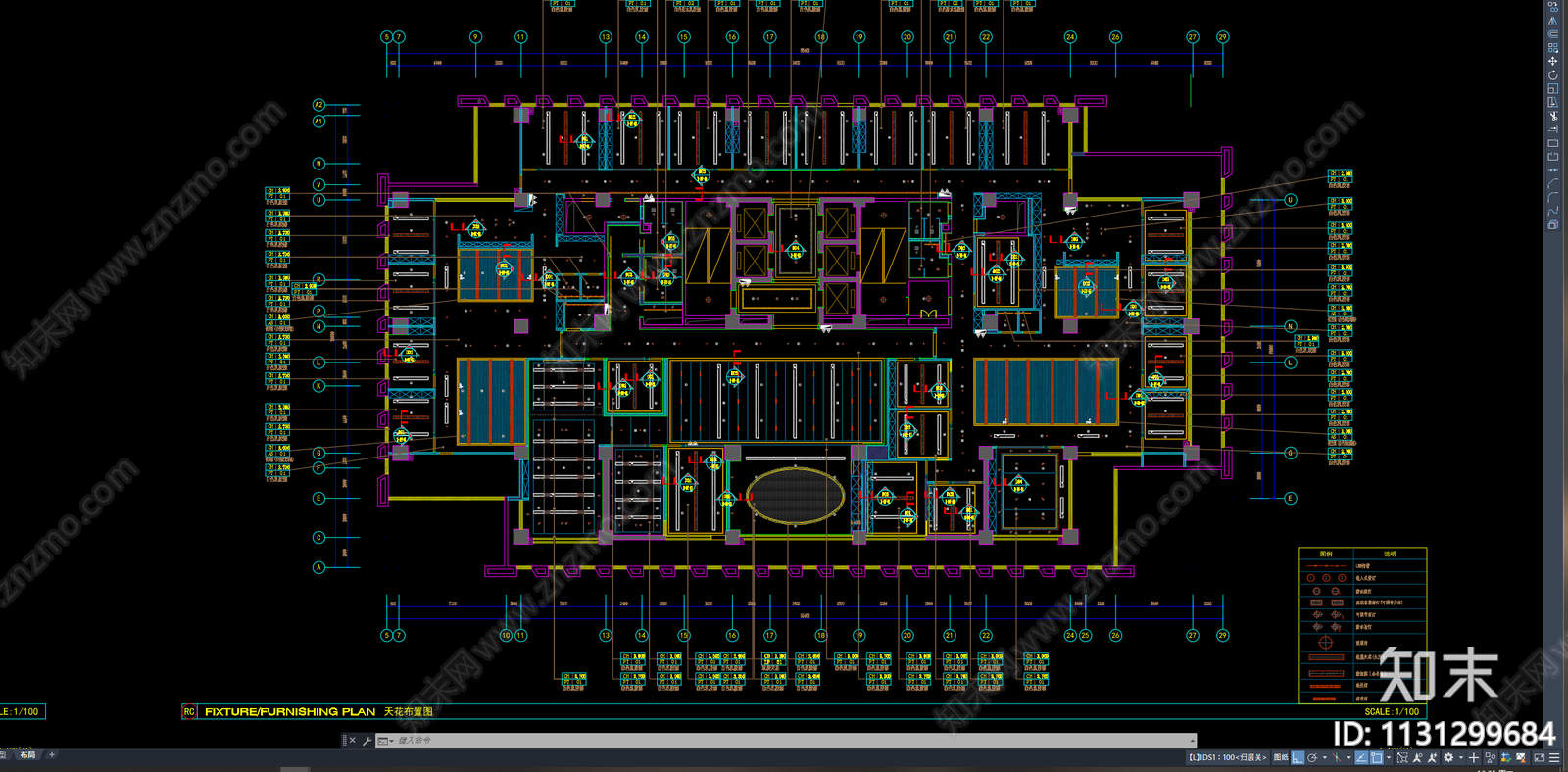The height and width of the screenshot is (772, 1568).
Task: Open command line customize wrench
Action: [x=366, y=741]
